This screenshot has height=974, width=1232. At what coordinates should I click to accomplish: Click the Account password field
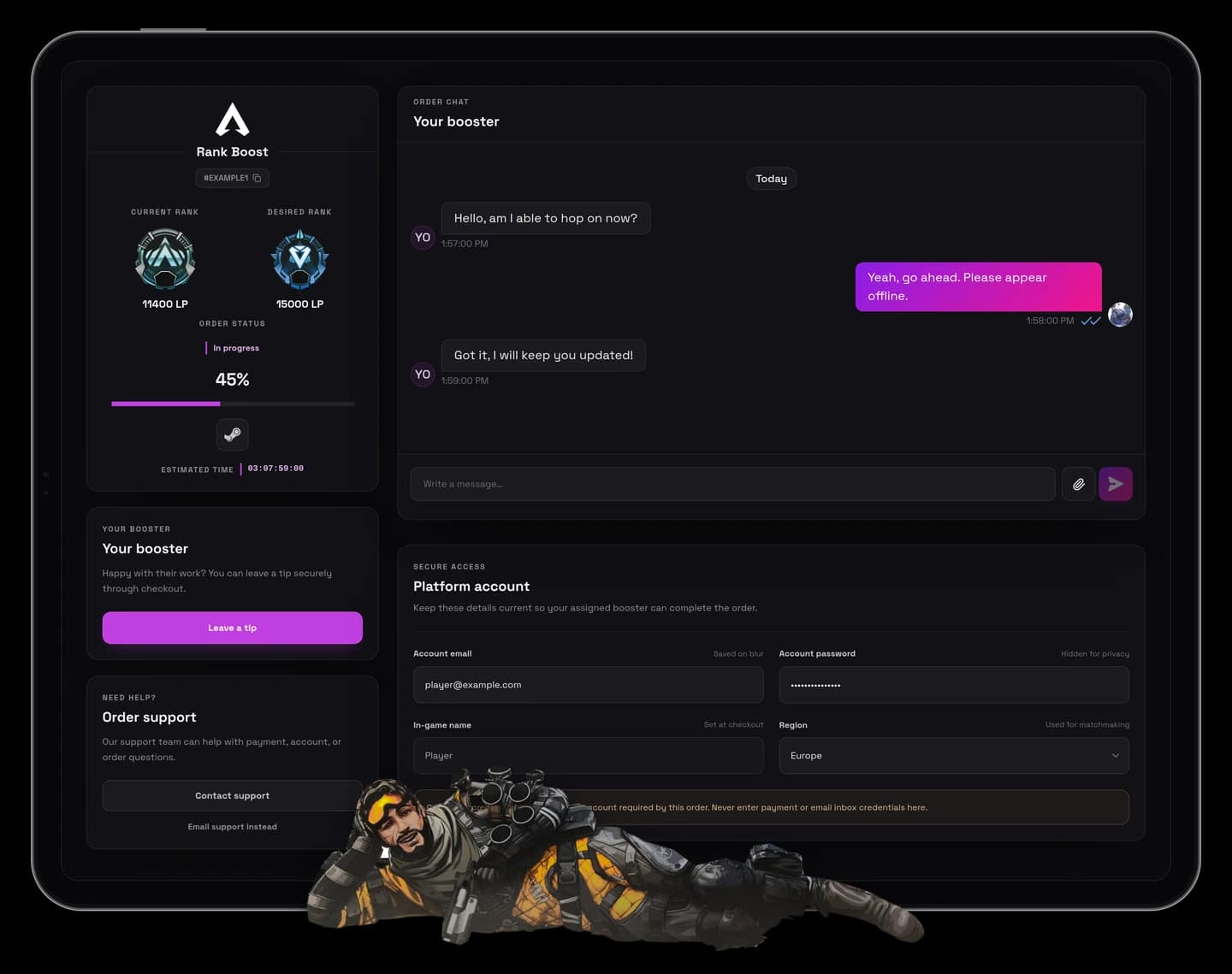pos(954,685)
